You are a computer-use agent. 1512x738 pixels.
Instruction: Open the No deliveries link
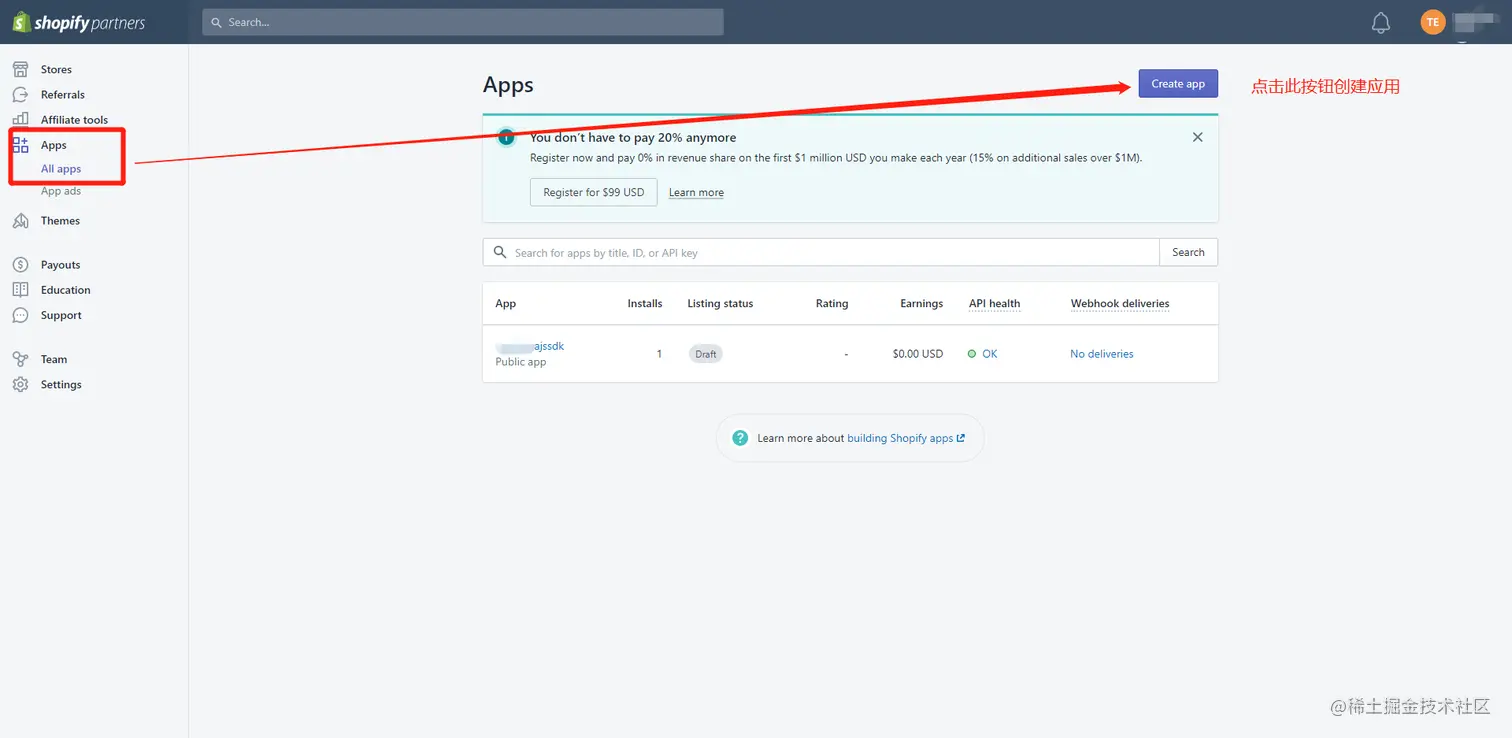(1102, 354)
